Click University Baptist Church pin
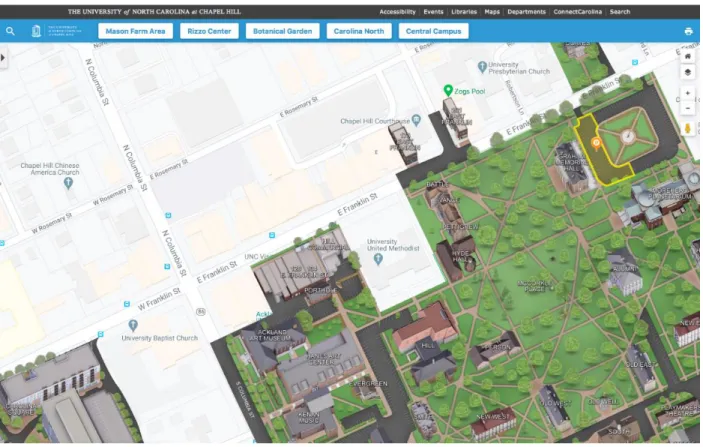This screenshot has height=447, width=703. pyautogui.click(x=133, y=325)
